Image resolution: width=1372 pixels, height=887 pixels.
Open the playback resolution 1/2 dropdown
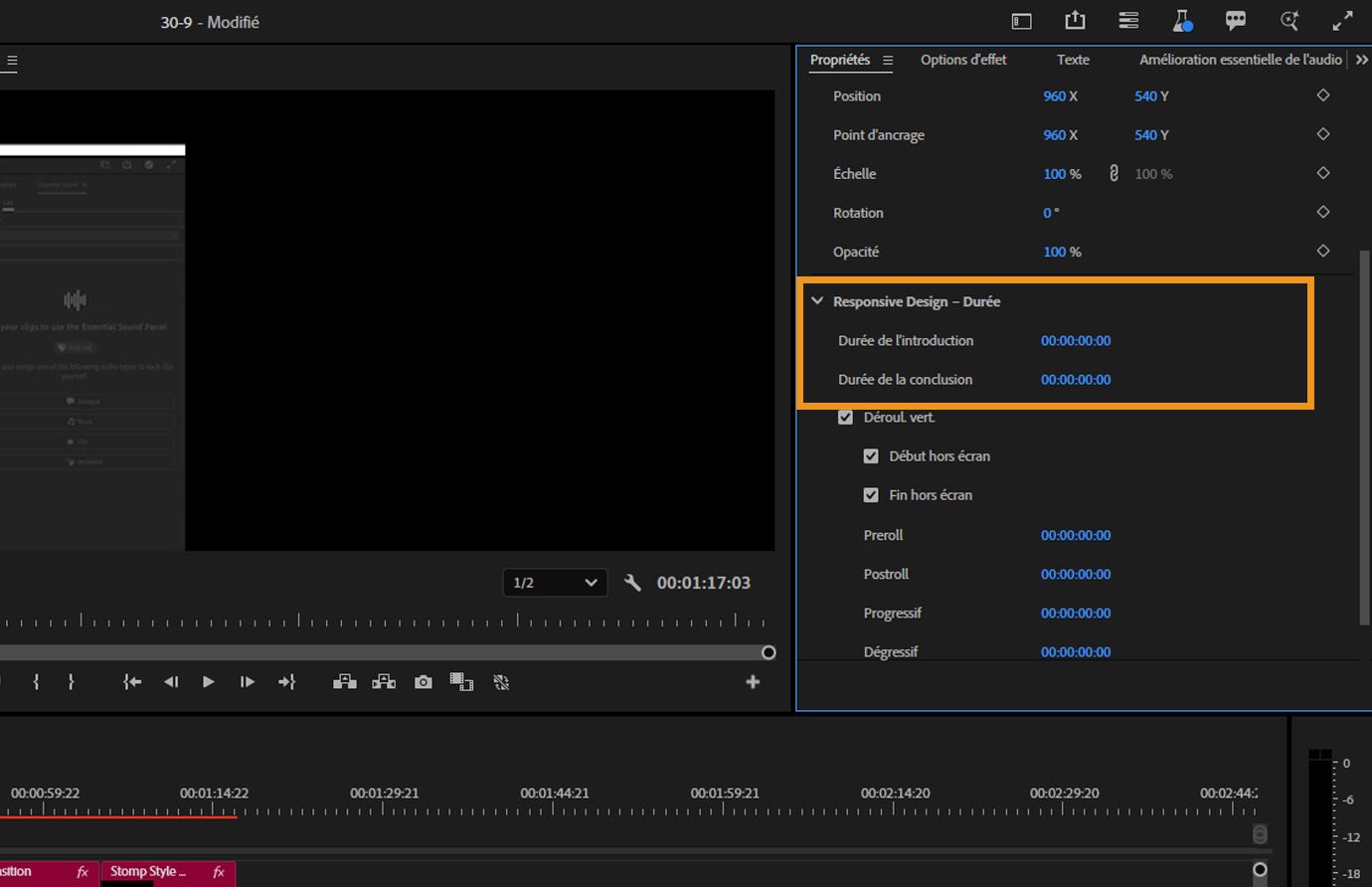[x=554, y=583]
